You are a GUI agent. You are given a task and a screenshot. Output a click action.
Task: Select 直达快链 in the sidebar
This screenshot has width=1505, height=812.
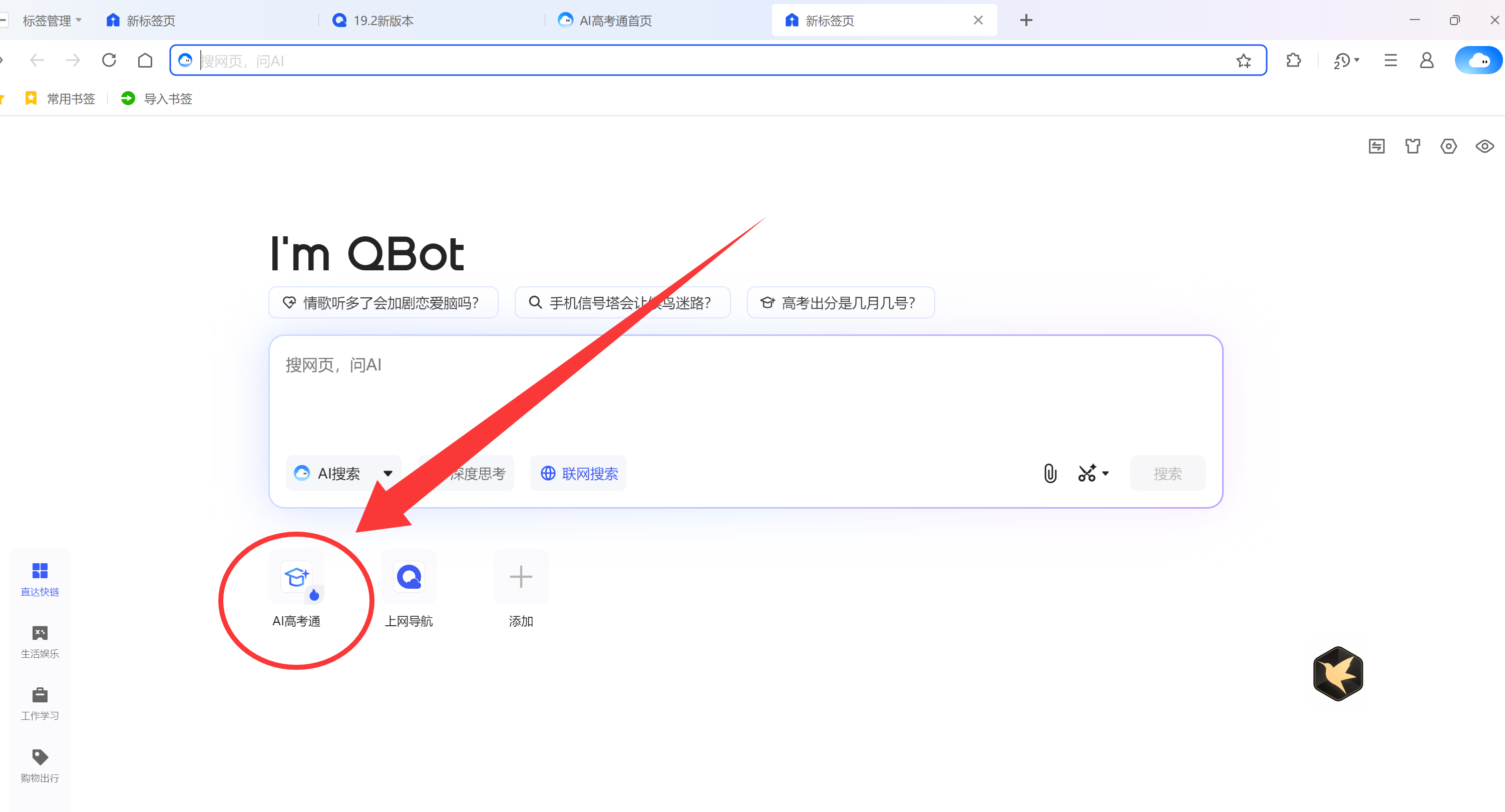(x=40, y=580)
